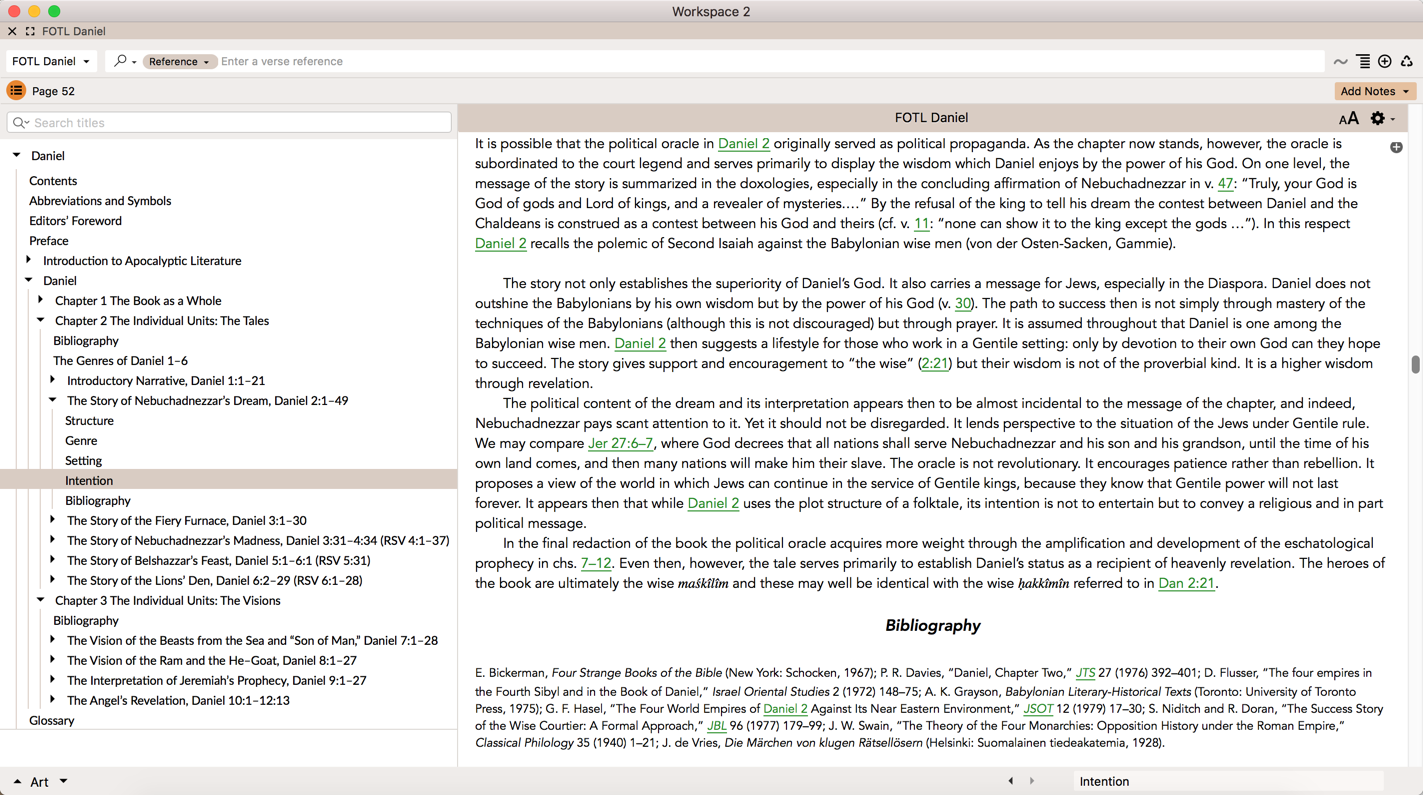This screenshot has width=1423, height=795.
Task: Close the FOTL Daniel tab
Action: 12,32
